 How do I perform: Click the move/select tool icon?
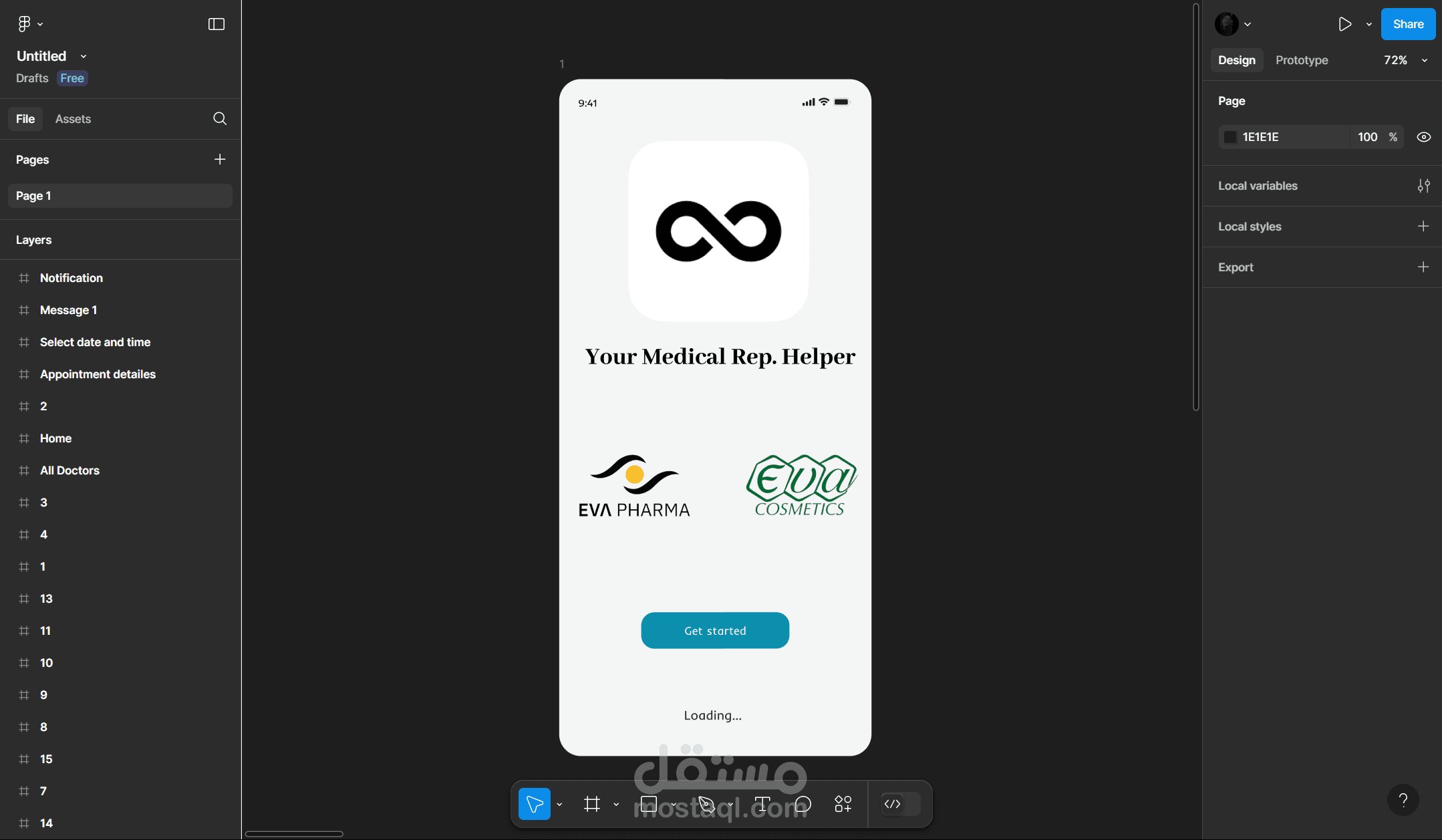tap(535, 804)
